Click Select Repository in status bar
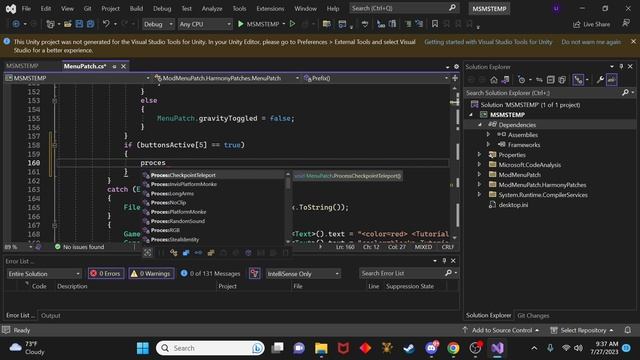The image size is (640, 360). coord(582,330)
